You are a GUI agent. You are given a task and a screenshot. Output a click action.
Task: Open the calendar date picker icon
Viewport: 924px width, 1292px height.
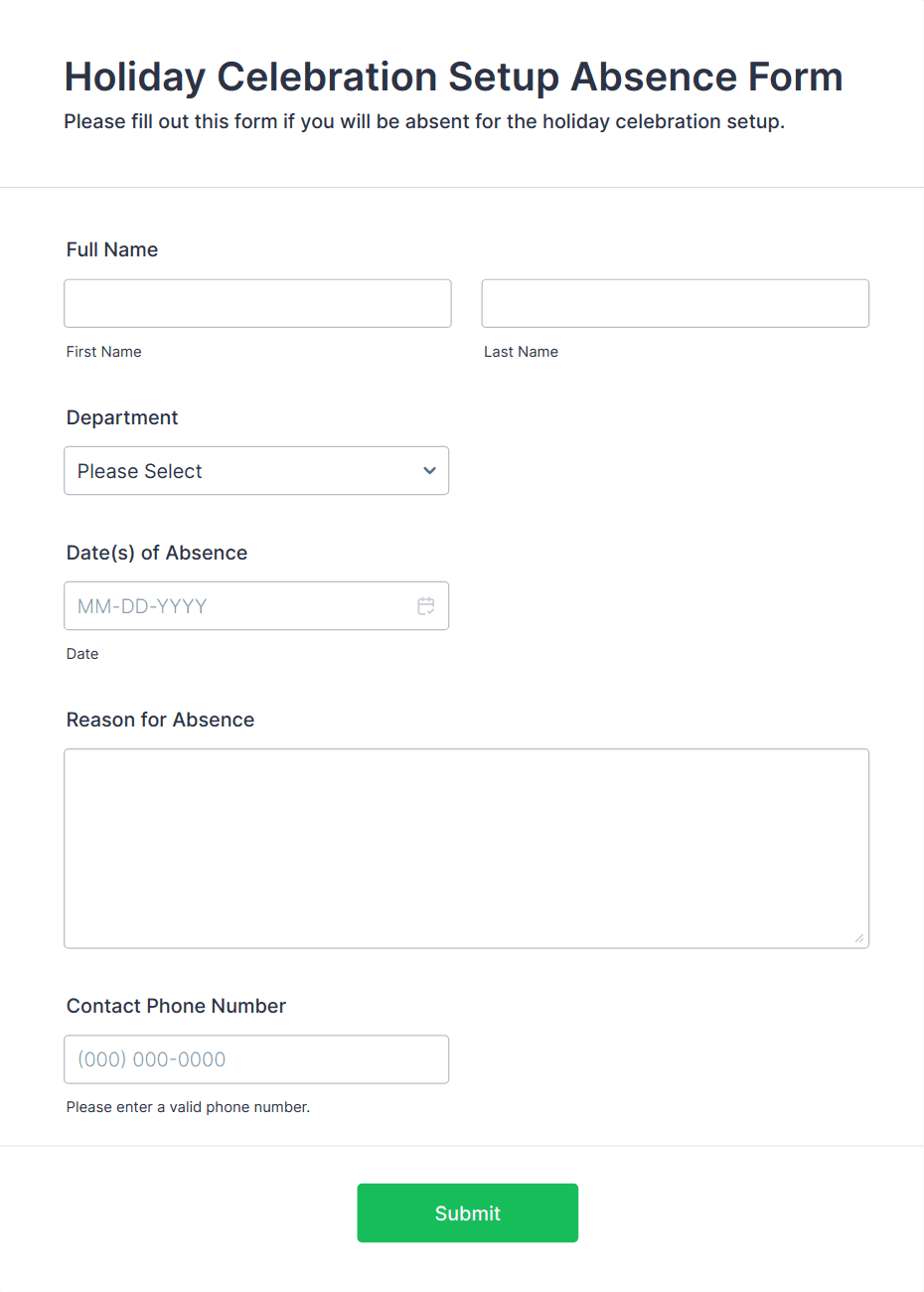click(426, 606)
